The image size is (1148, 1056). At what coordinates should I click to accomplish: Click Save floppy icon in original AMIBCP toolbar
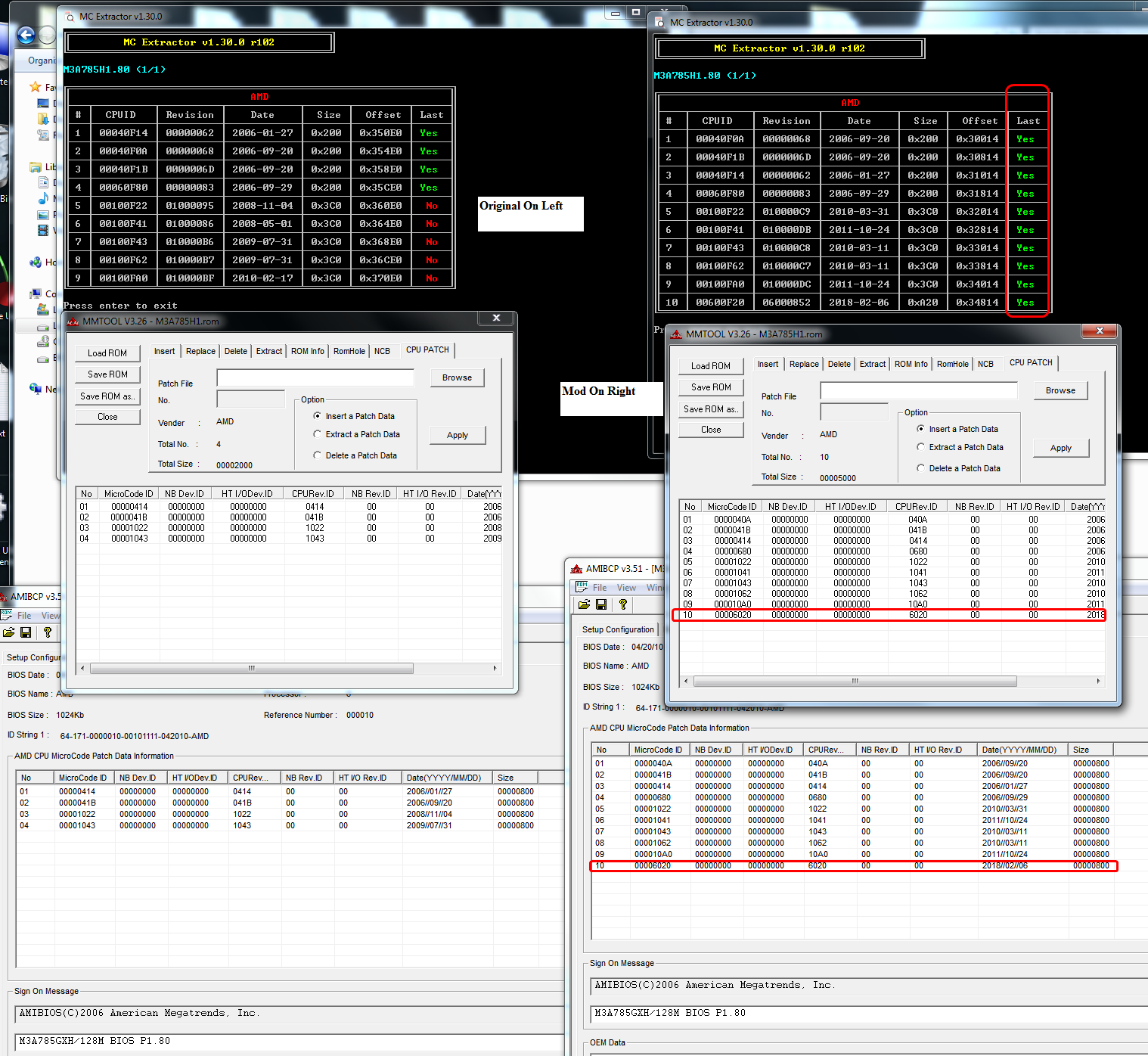[x=26, y=632]
